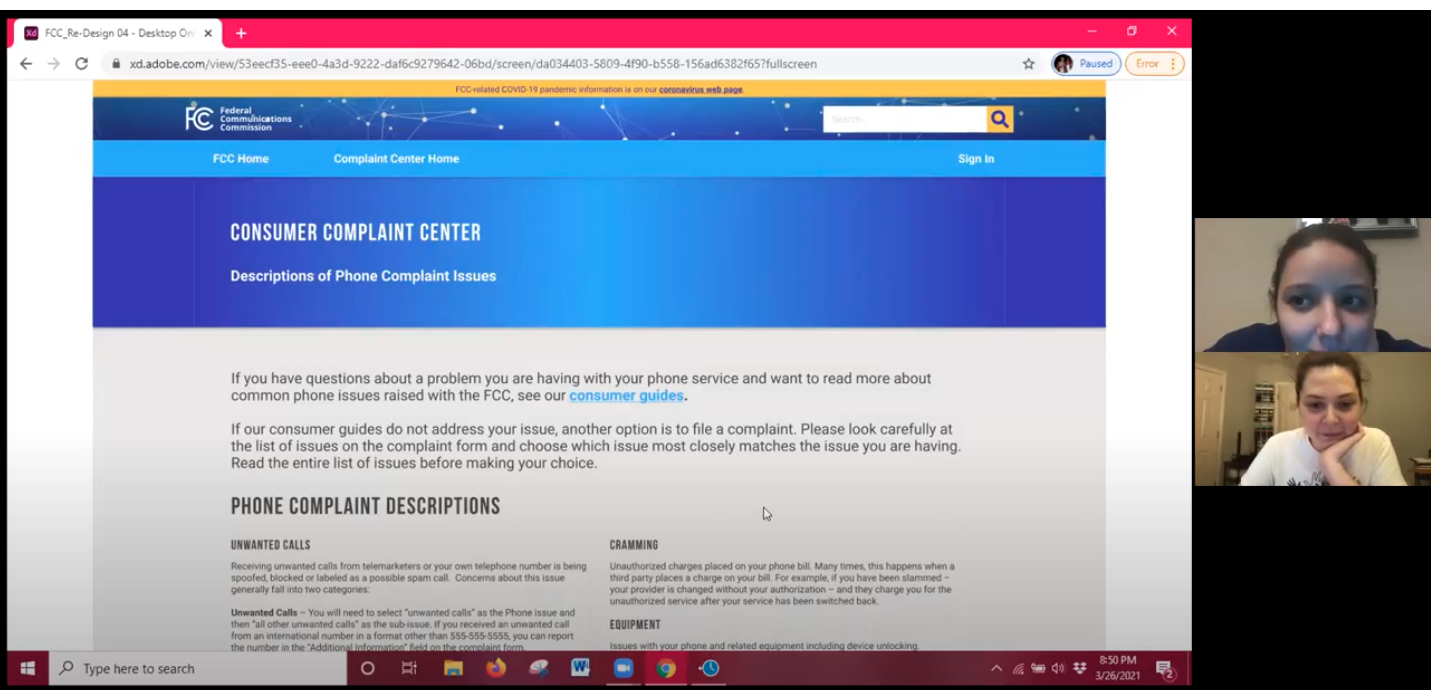
Task: Open File Explorer from the taskbar
Action: 453,669
